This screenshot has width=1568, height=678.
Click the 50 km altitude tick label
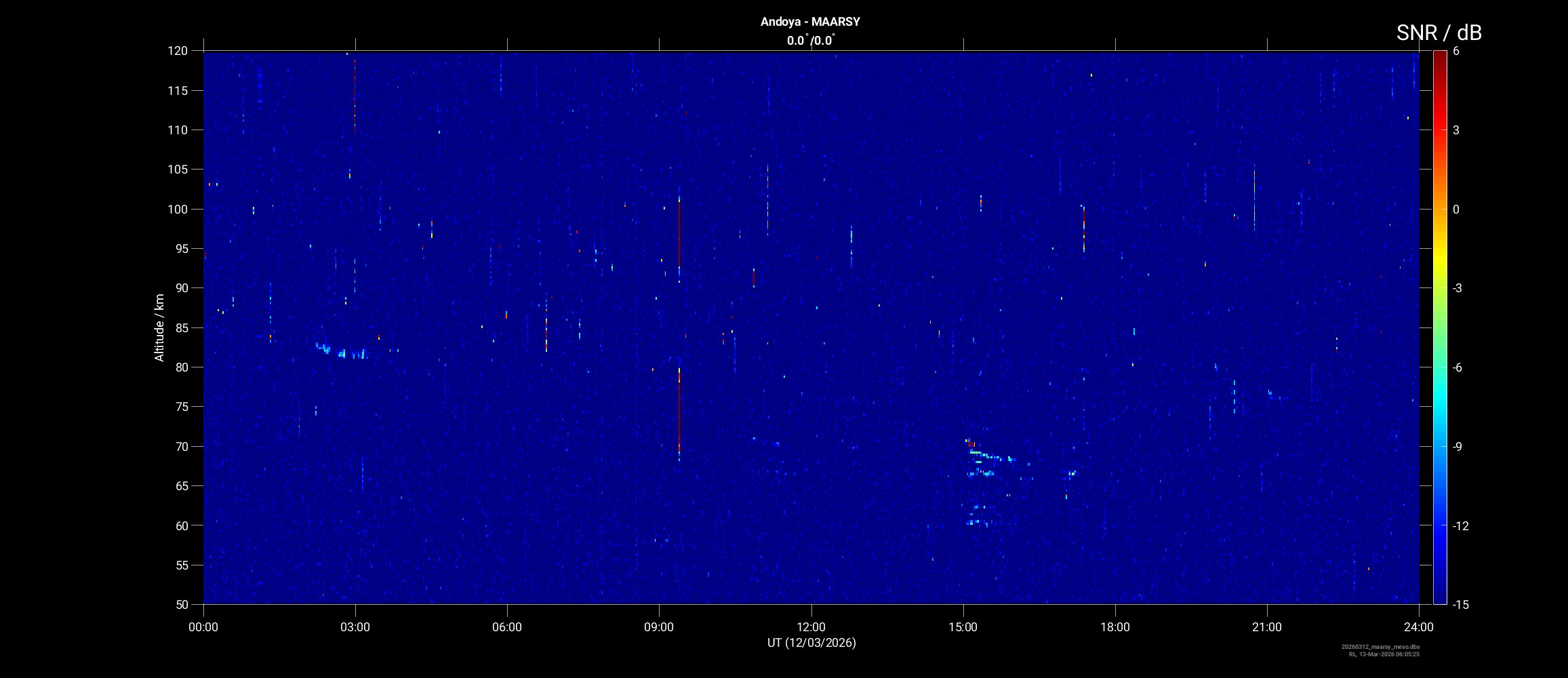[x=180, y=605]
